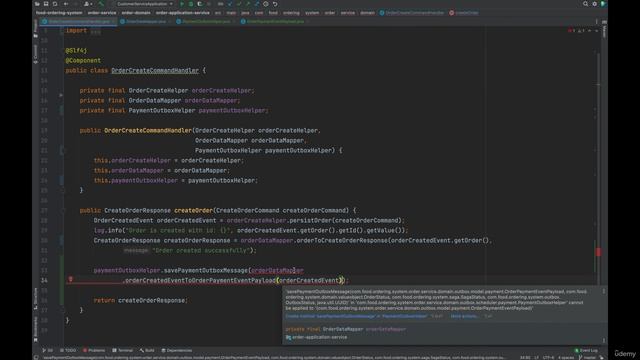Click the Run with Coverage icon
Image resolution: width=640 pixels, height=360 pixels.
200,4
